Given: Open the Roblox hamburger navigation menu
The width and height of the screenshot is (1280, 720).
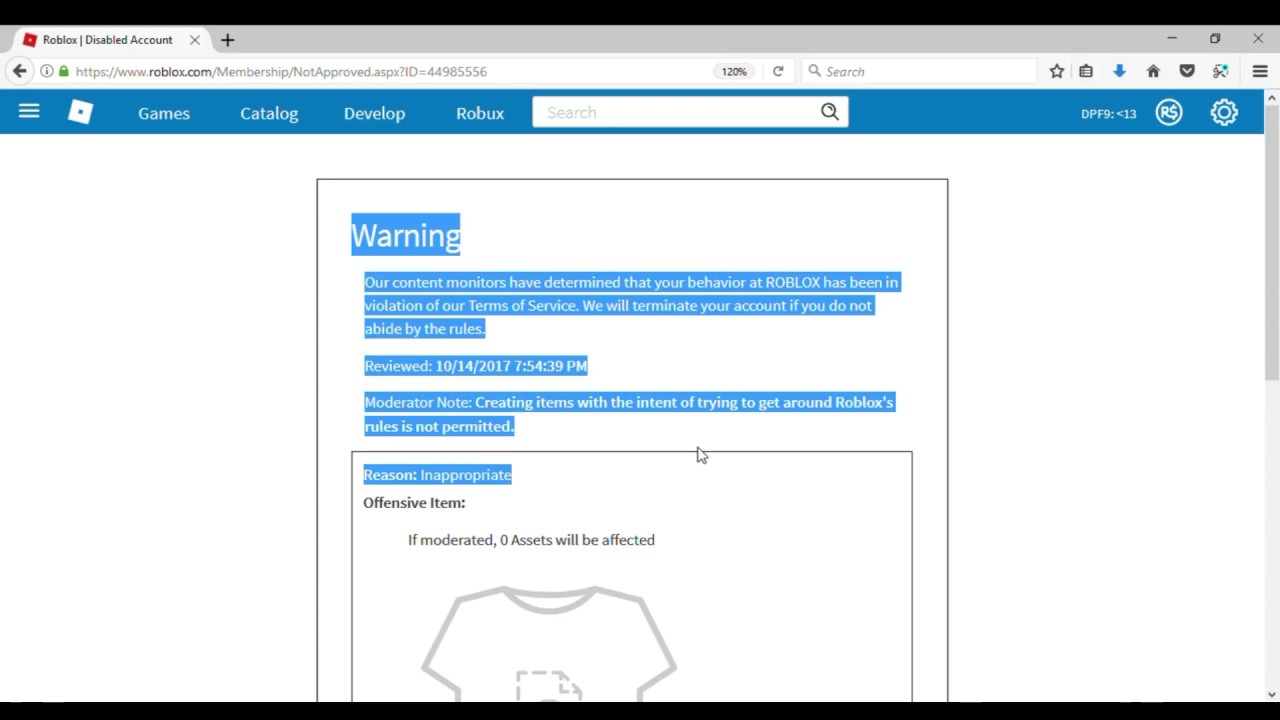Looking at the screenshot, I should tap(29, 112).
